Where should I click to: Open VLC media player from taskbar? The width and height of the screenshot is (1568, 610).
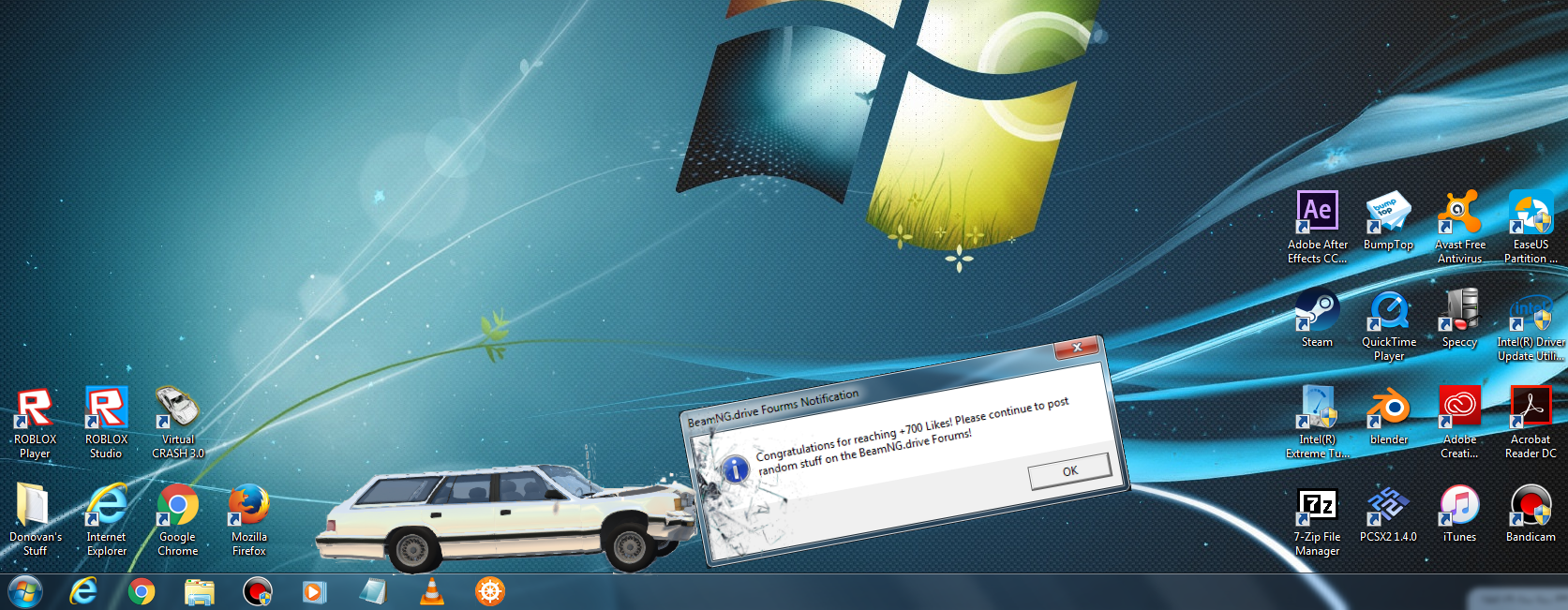(431, 591)
